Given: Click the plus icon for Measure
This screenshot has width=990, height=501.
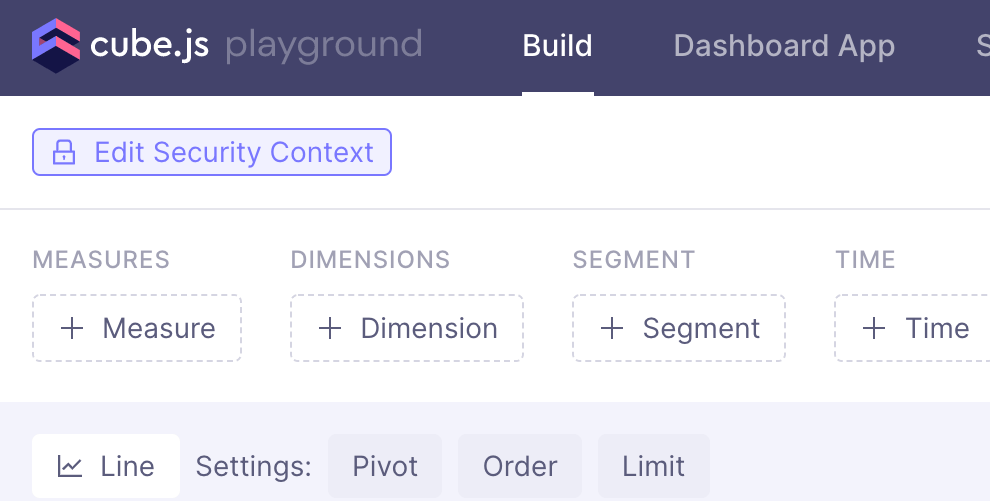Looking at the screenshot, I should (x=72, y=328).
